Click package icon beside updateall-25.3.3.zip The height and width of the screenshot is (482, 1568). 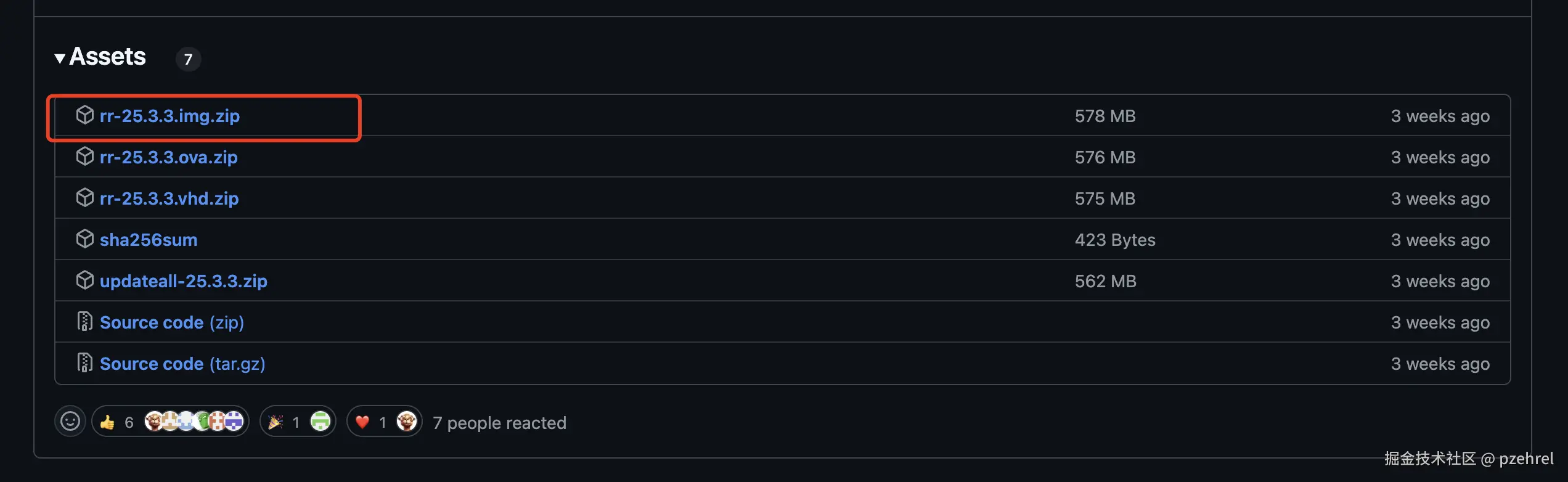(84, 280)
